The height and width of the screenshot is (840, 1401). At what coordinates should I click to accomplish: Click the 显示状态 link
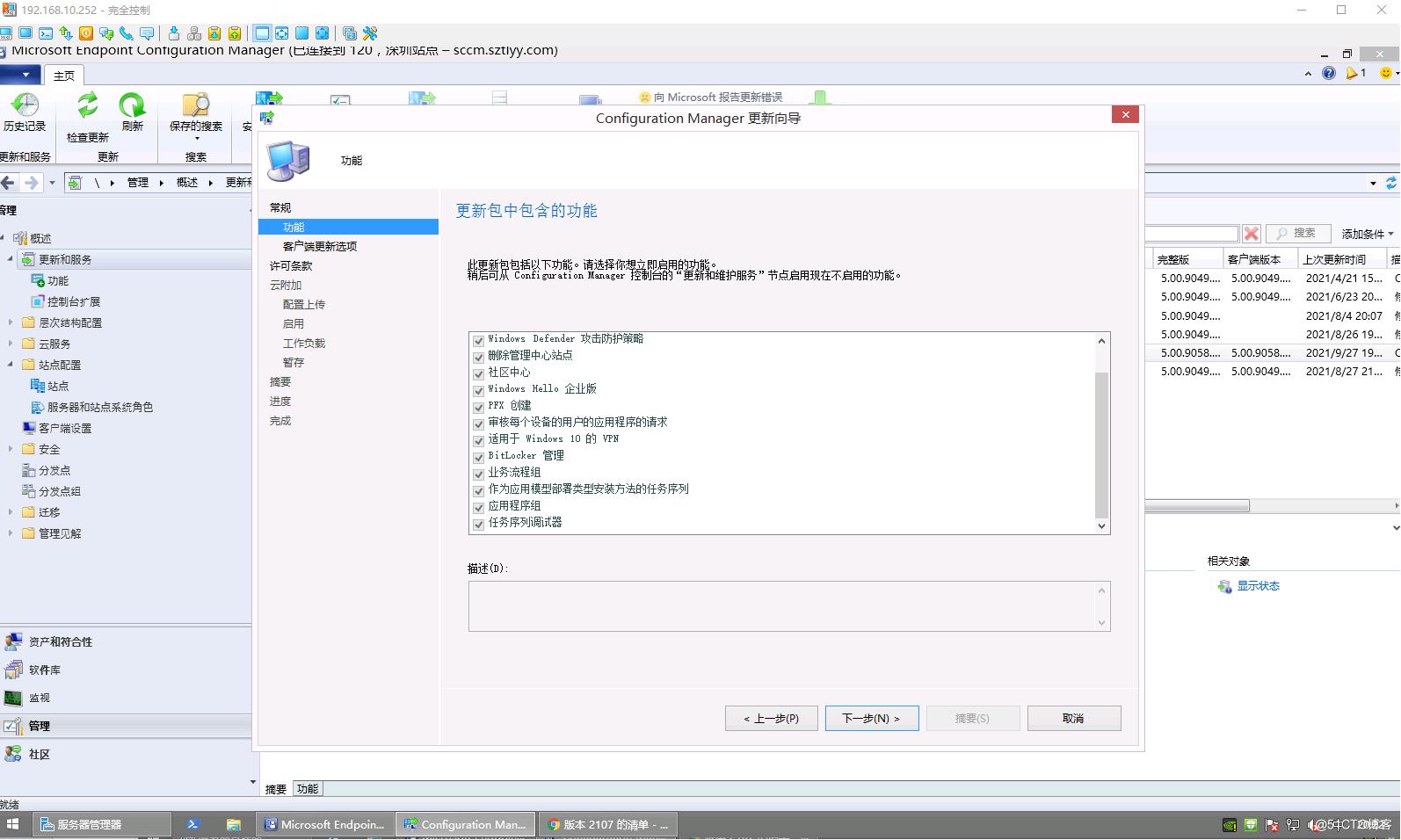[x=1258, y=586]
